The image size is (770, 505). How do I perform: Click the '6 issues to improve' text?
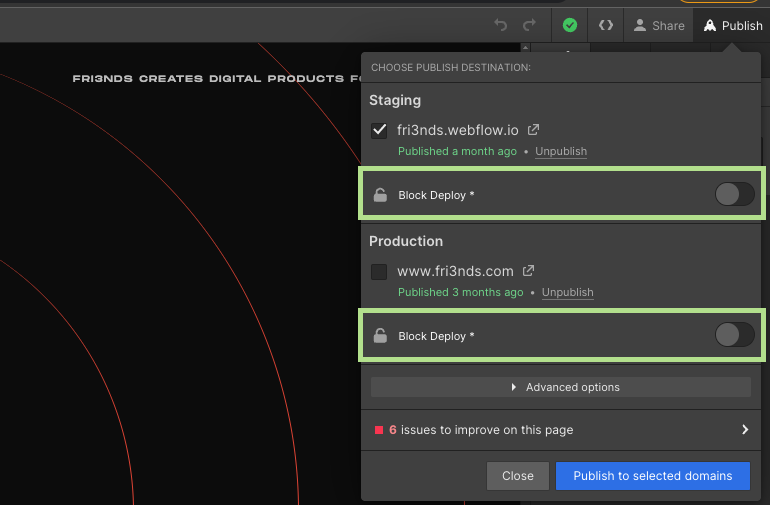481,430
